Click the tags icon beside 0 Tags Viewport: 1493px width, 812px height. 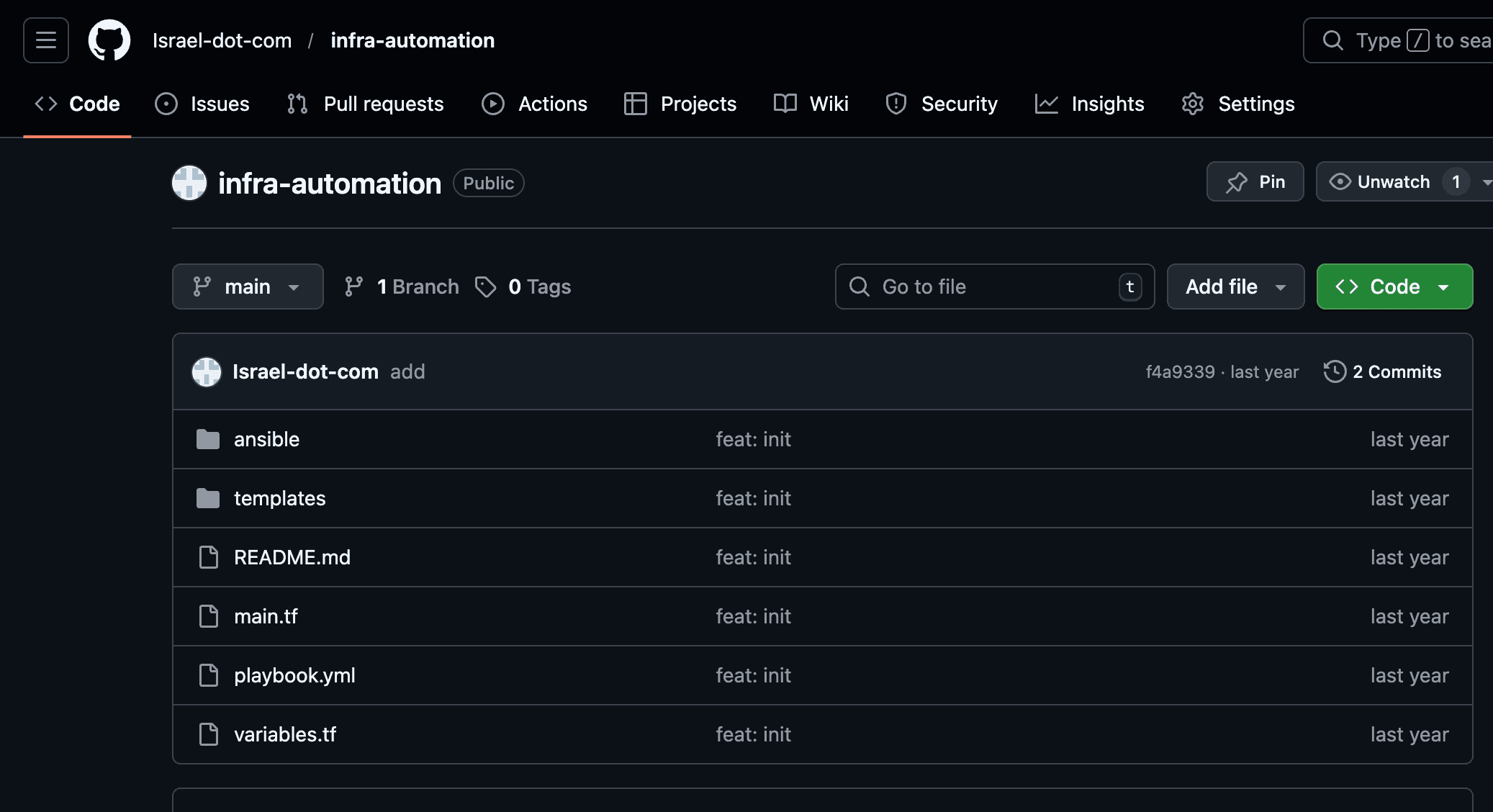coord(487,287)
